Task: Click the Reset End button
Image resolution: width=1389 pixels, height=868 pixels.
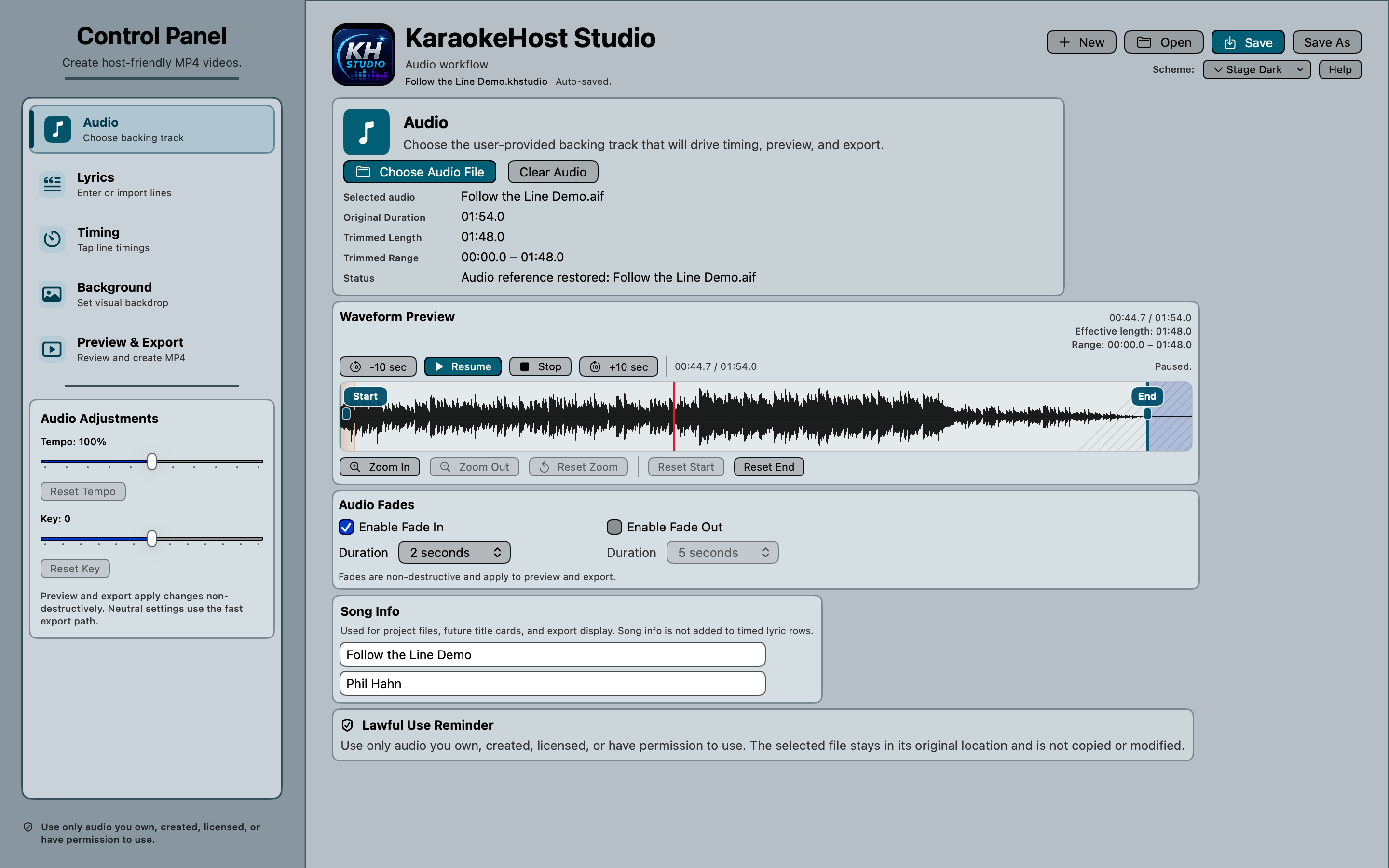Action: [x=769, y=467]
